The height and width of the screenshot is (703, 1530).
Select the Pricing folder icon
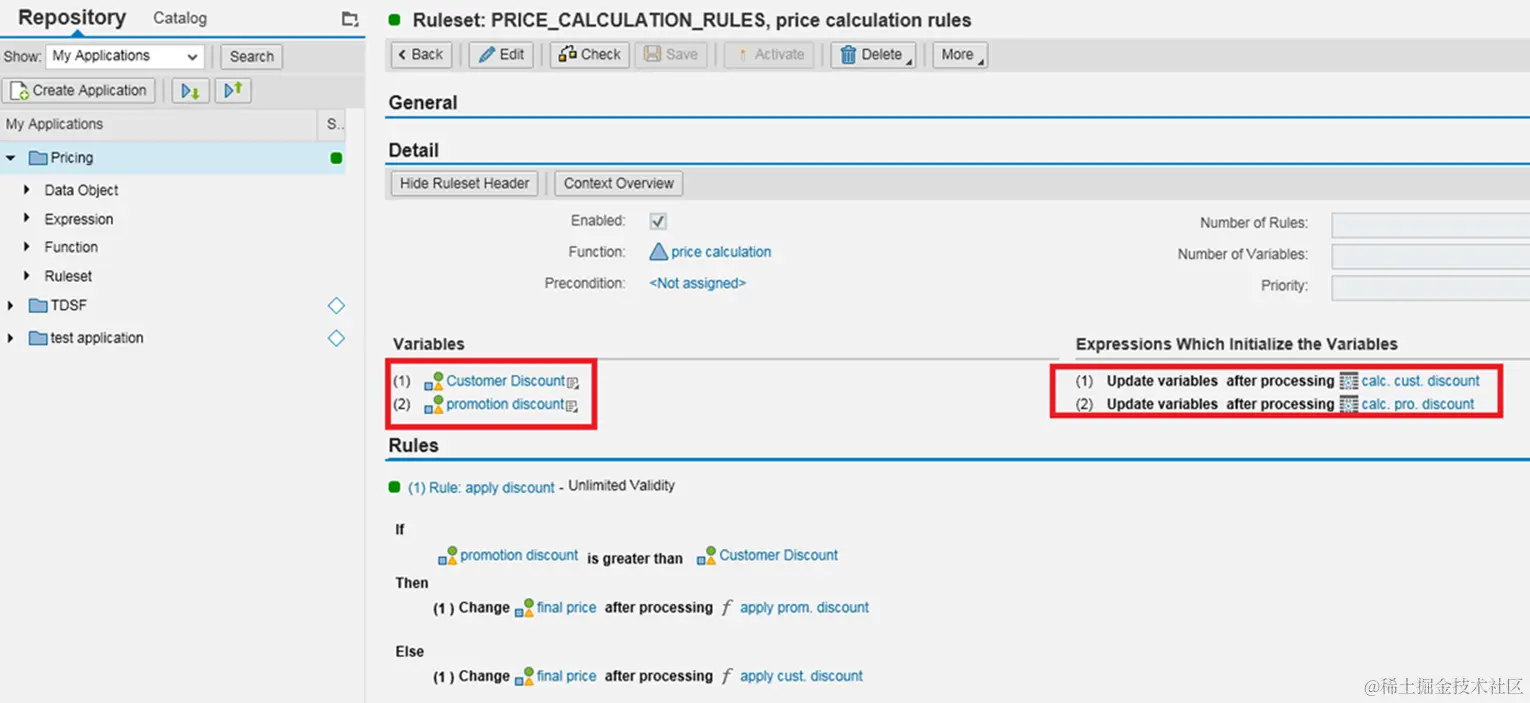[x=38, y=158]
